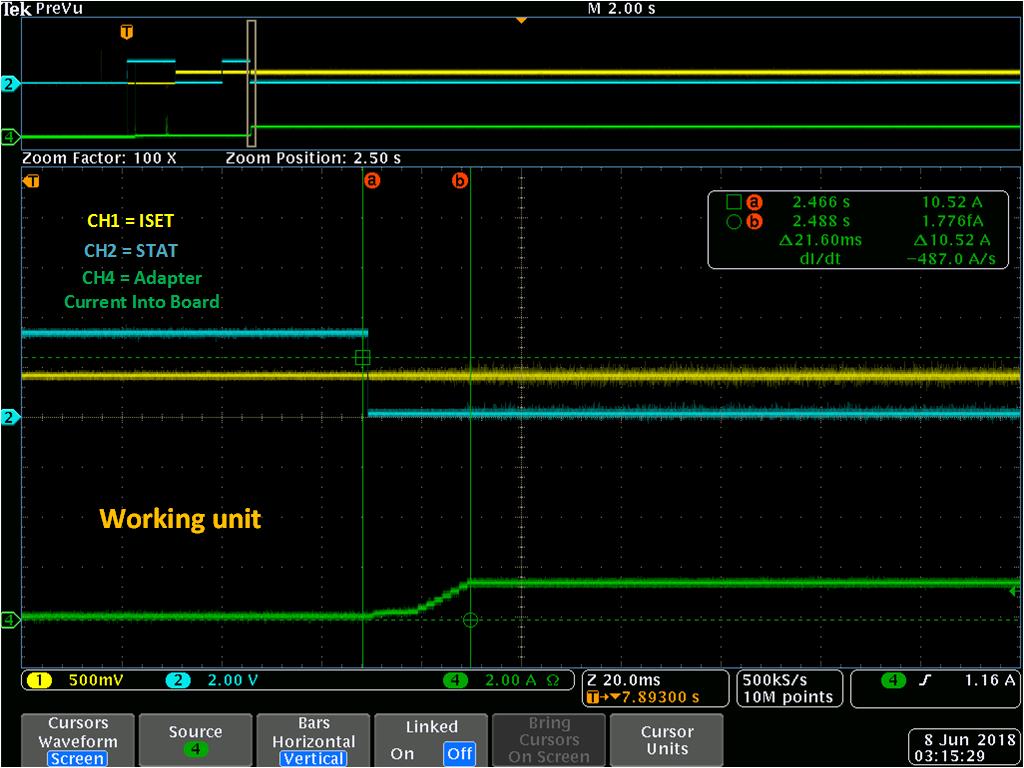Open the Source 4 menu button
Screen dimensions: 1024x768
pyautogui.click(x=195, y=741)
